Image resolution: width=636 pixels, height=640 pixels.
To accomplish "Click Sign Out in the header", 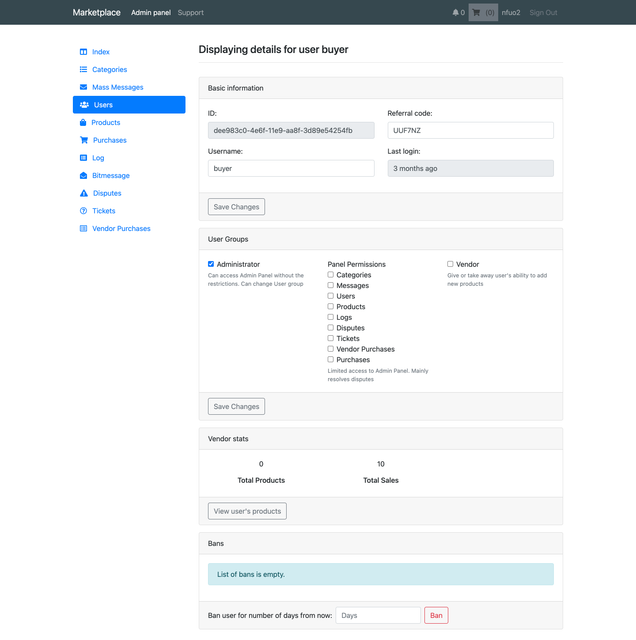I will pos(543,13).
